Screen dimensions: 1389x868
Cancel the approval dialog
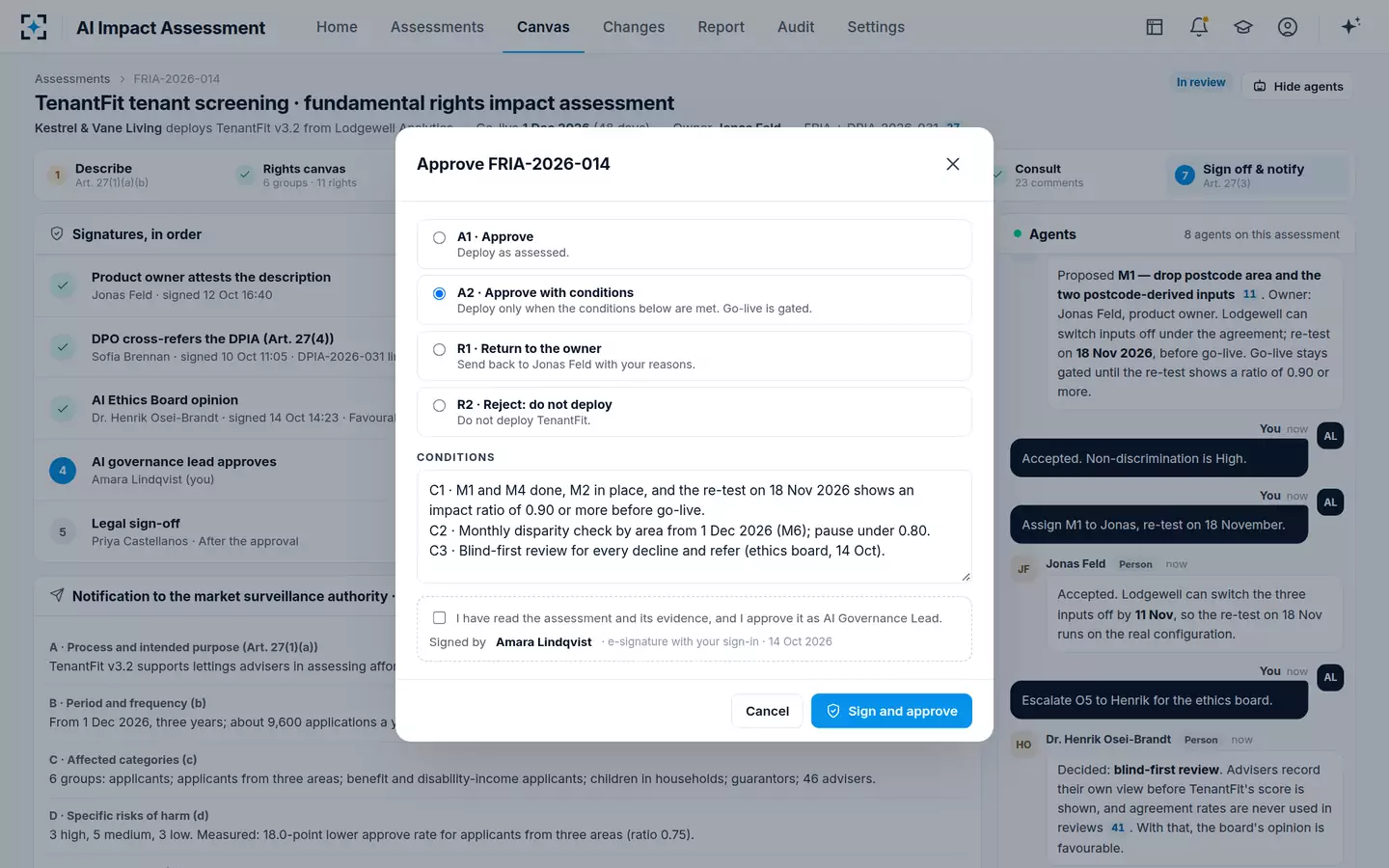point(767,711)
